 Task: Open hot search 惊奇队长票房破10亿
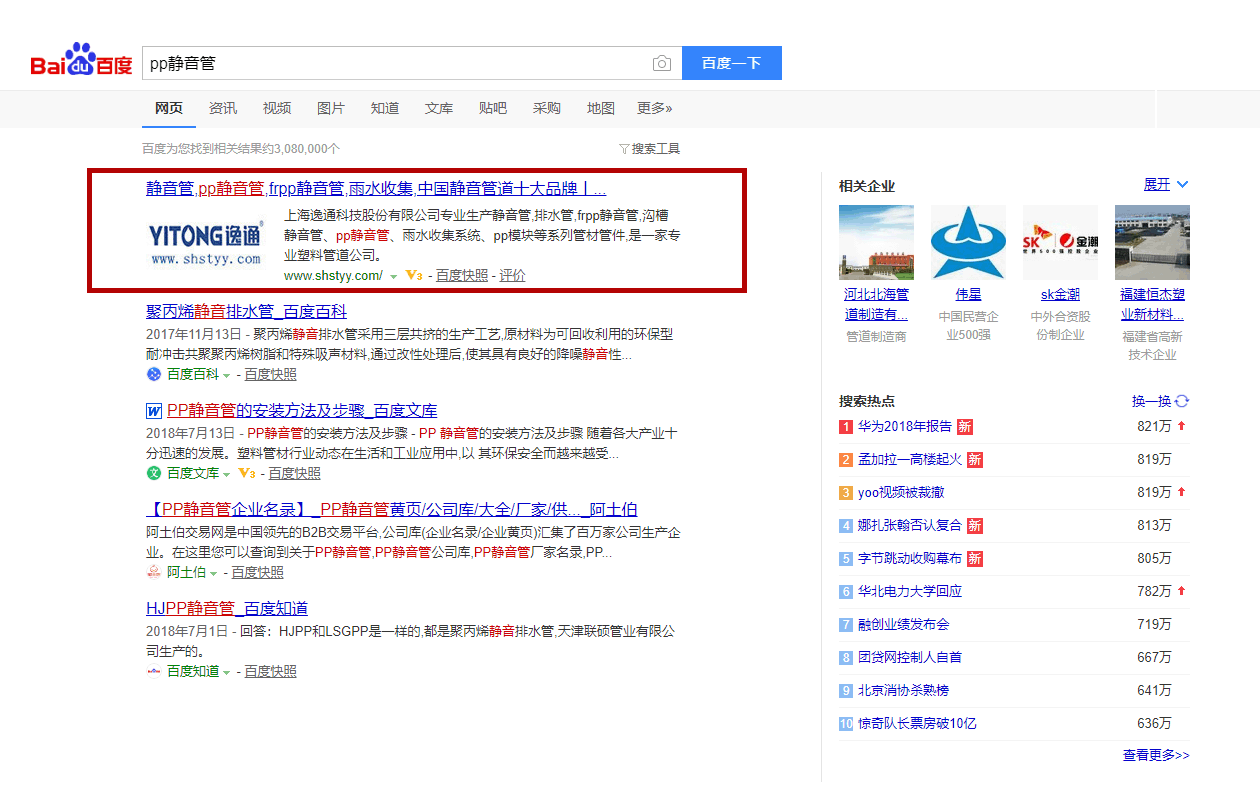(x=917, y=724)
